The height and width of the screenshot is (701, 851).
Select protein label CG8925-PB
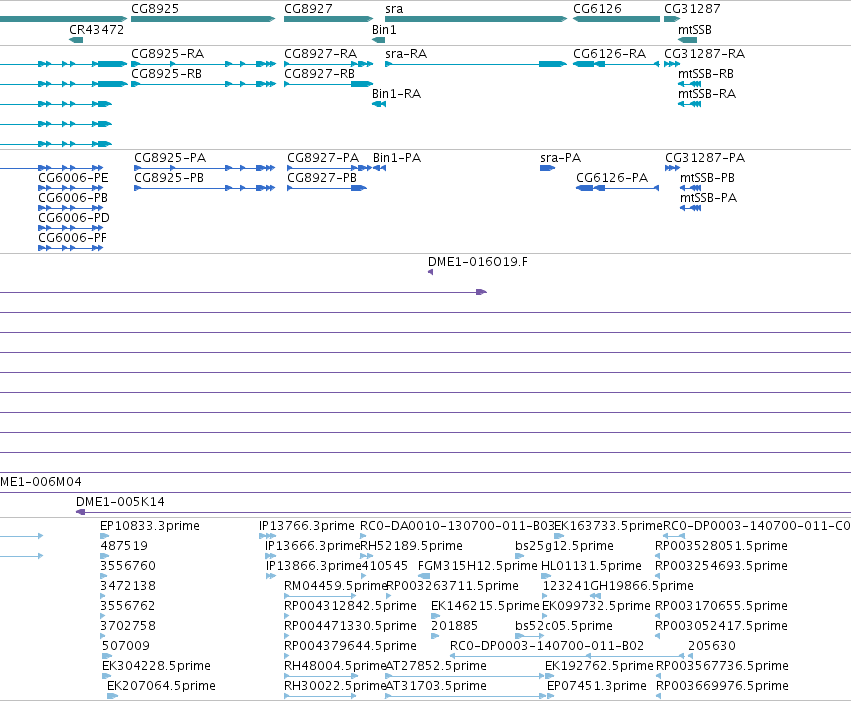169,178
